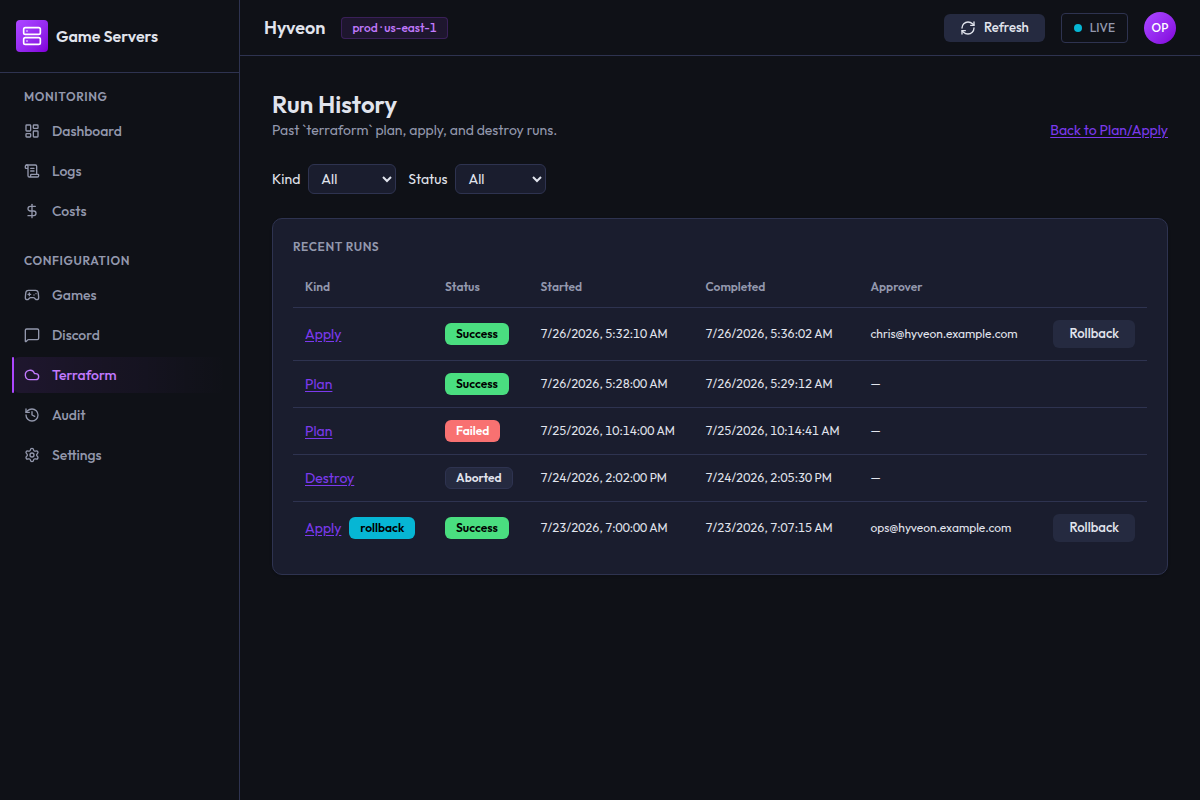This screenshot has width=1200, height=800.
Task: Click completed time 7/26/2026, 5:36:02 AM
Action: [x=769, y=334]
